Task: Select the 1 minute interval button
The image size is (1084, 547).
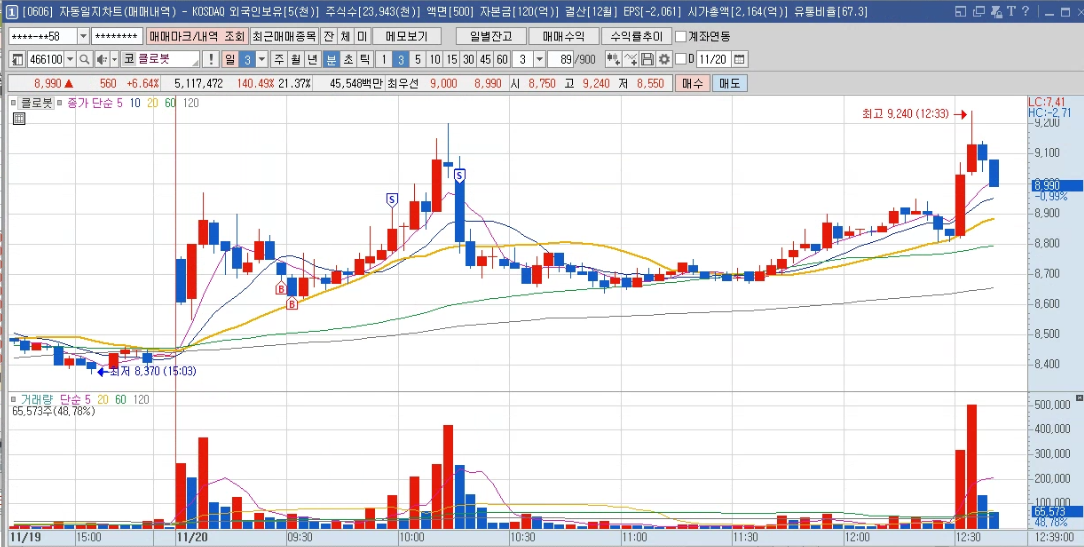Action: (384, 59)
